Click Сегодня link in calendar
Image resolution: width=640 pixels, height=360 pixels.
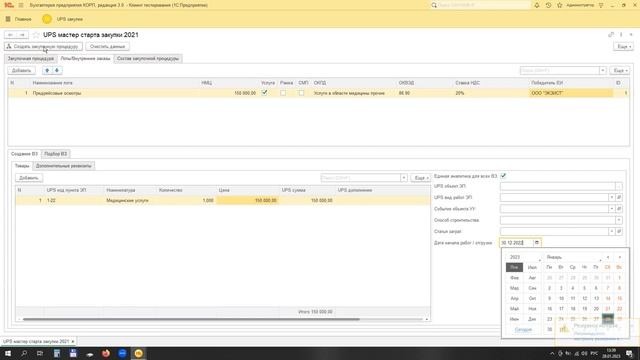[x=523, y=329]
